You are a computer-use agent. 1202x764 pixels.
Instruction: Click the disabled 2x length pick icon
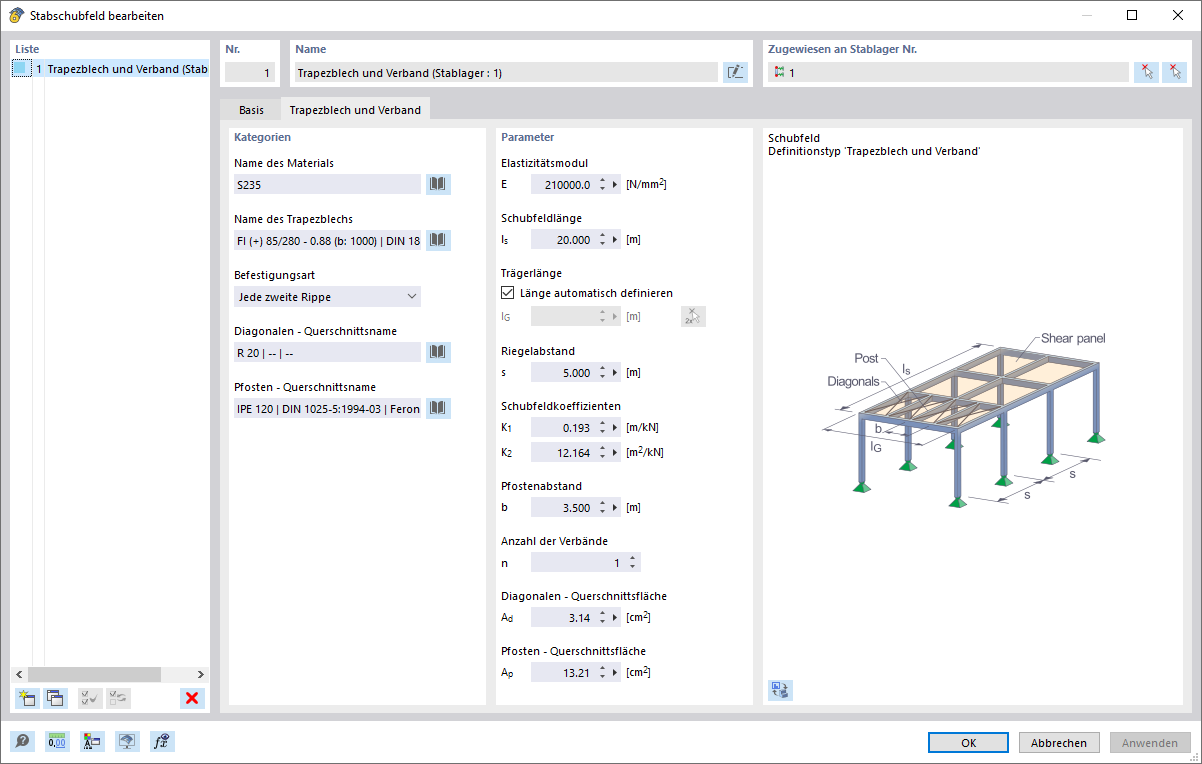coord(693,316)
